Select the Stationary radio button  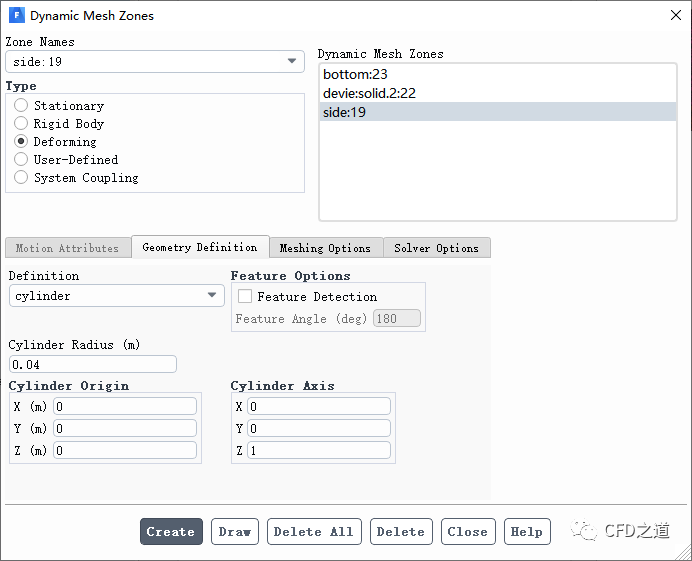click(x=21, y=106)
